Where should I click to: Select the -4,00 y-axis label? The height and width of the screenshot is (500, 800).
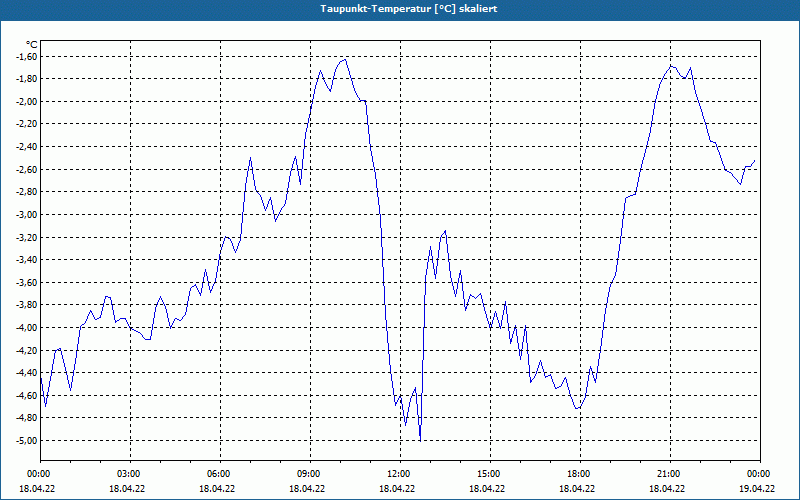click(x=26, y=328)
